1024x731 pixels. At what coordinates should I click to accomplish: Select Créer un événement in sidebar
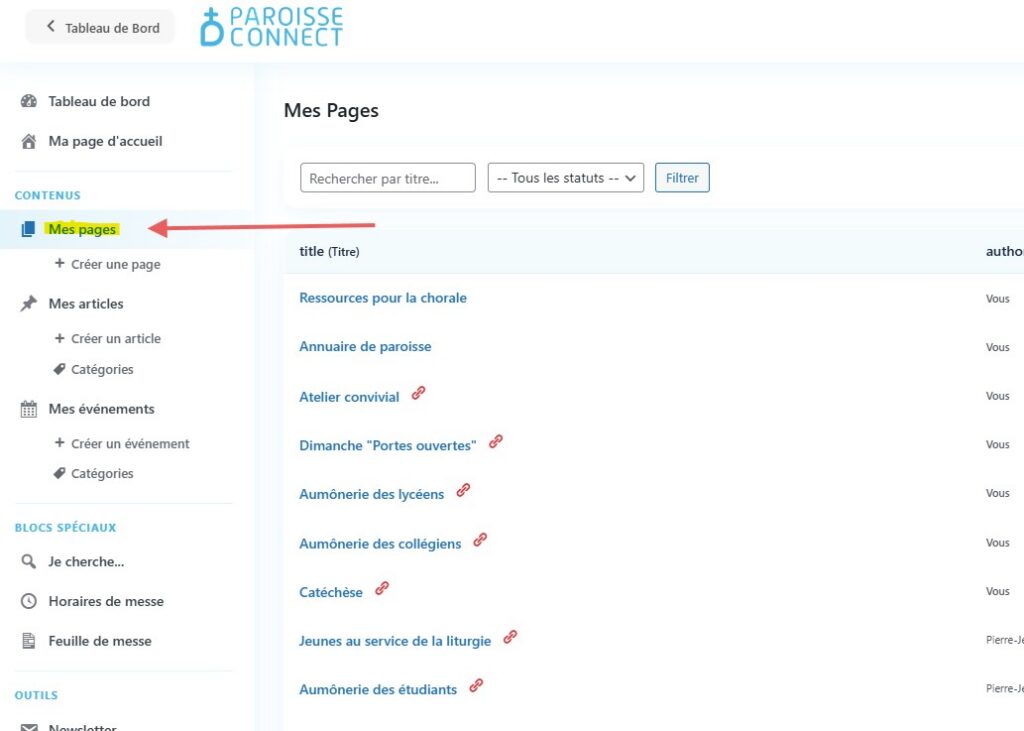tap(130, 444)
